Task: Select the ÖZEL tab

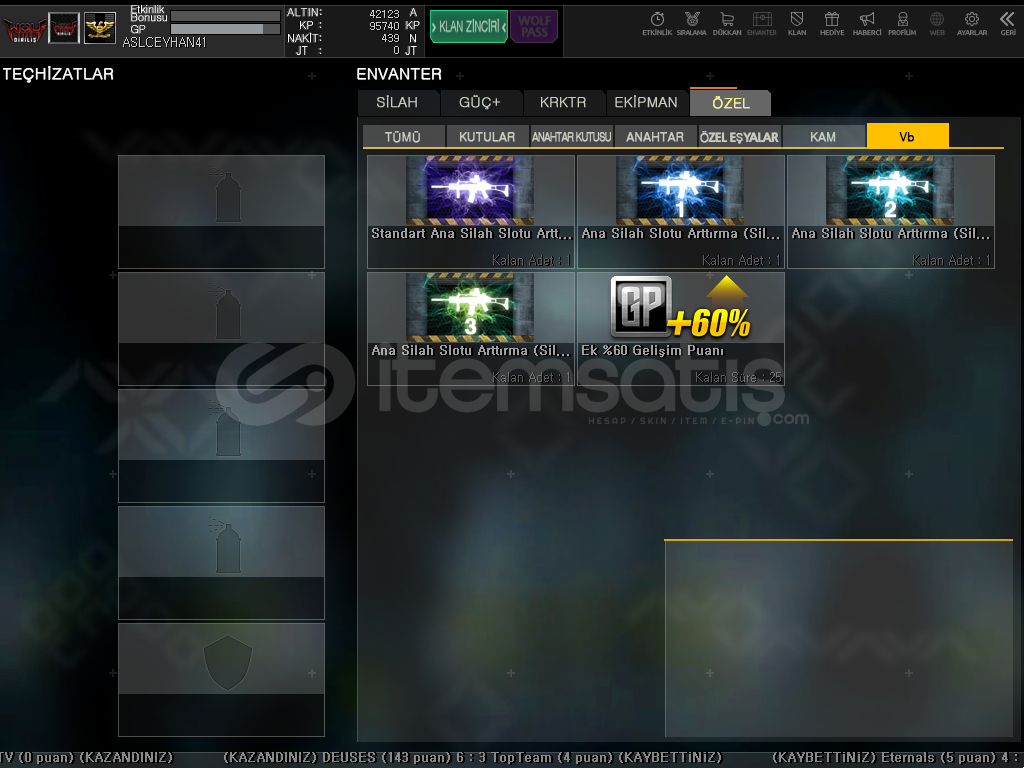Action: [x=731, y=103]
